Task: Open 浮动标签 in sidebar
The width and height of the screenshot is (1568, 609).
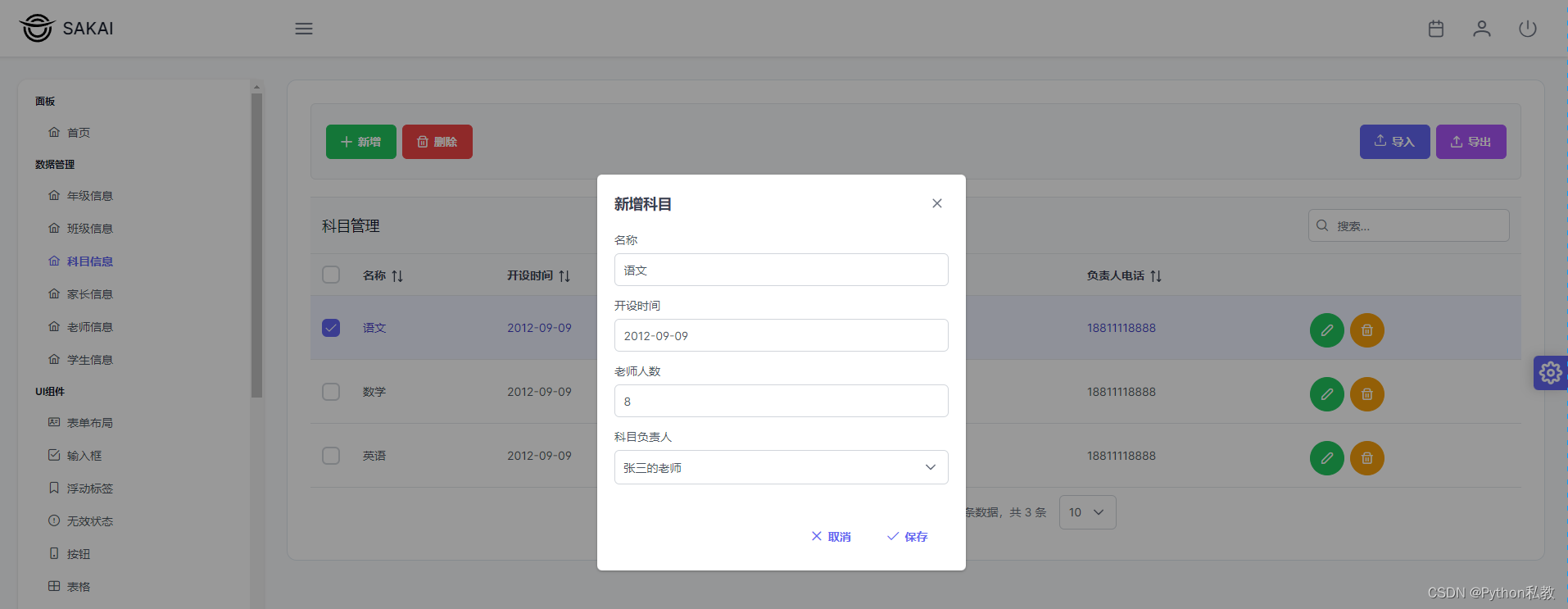Action: coord(90,489)
